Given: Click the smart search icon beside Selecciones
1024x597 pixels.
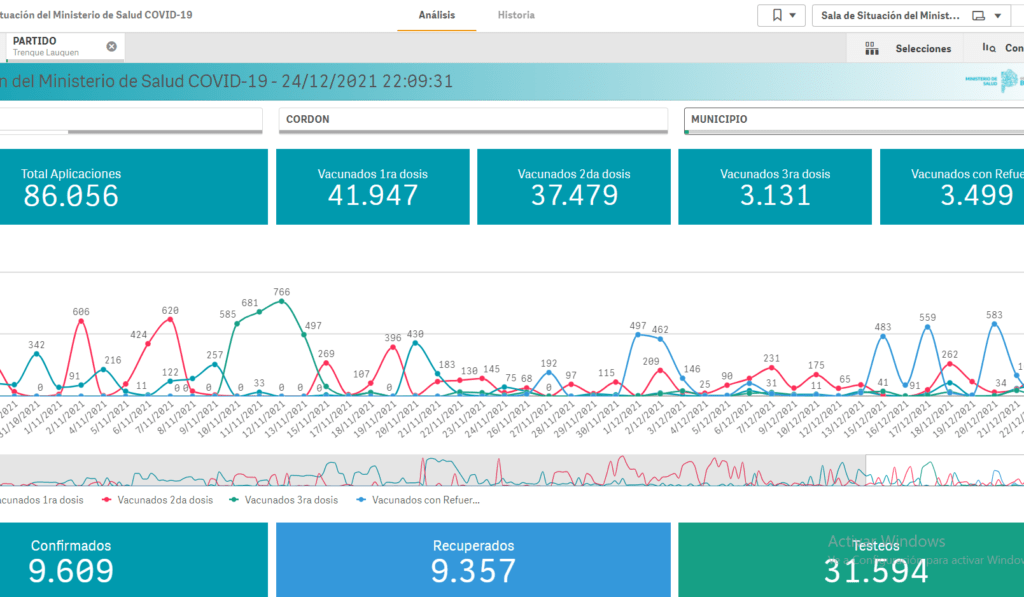Looking at the screenshot, I should point(989,48).
